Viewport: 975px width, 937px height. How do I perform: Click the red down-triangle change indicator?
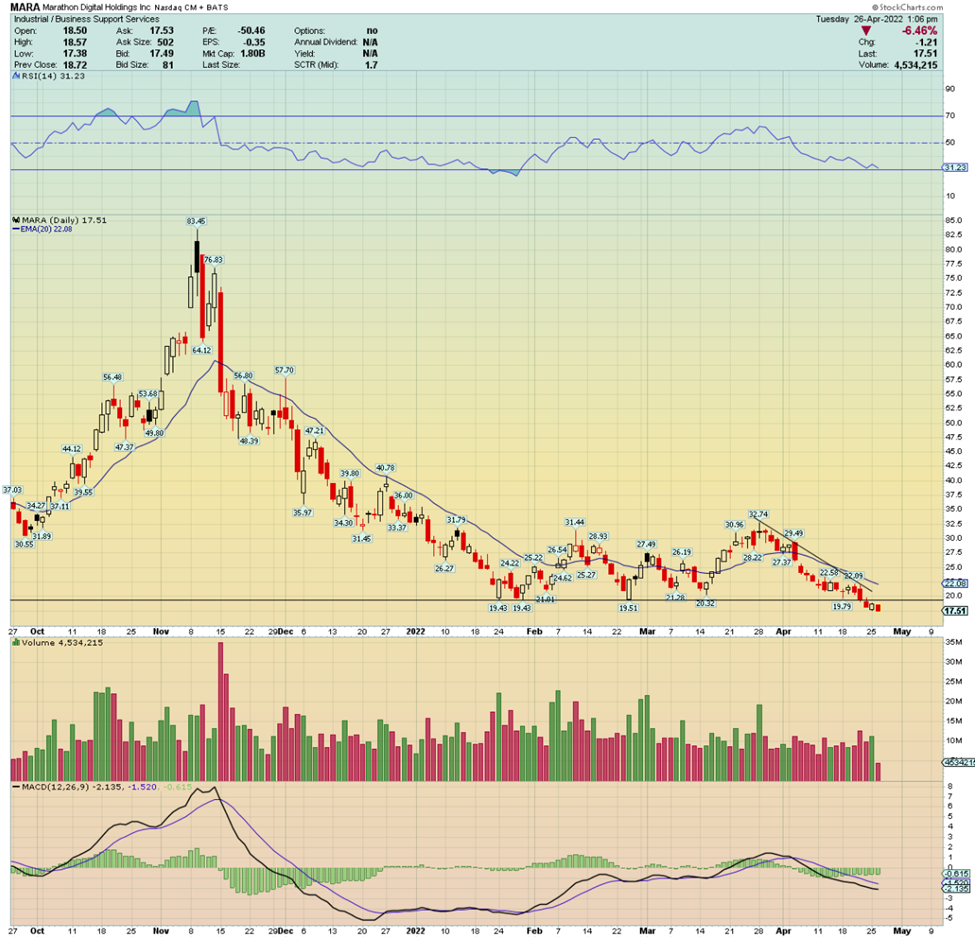click(866, 30)
